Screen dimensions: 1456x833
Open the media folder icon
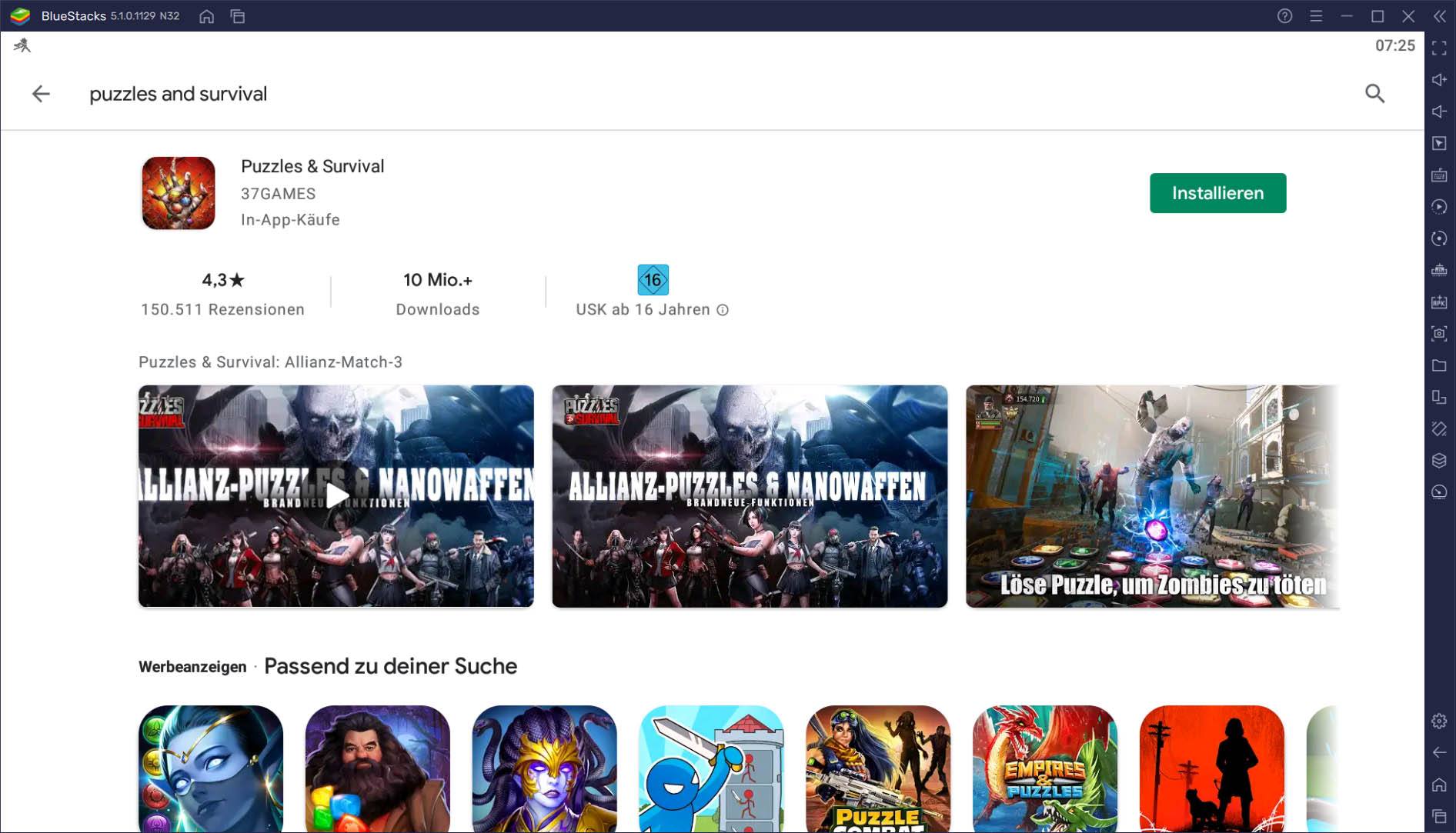(1439, 365)
